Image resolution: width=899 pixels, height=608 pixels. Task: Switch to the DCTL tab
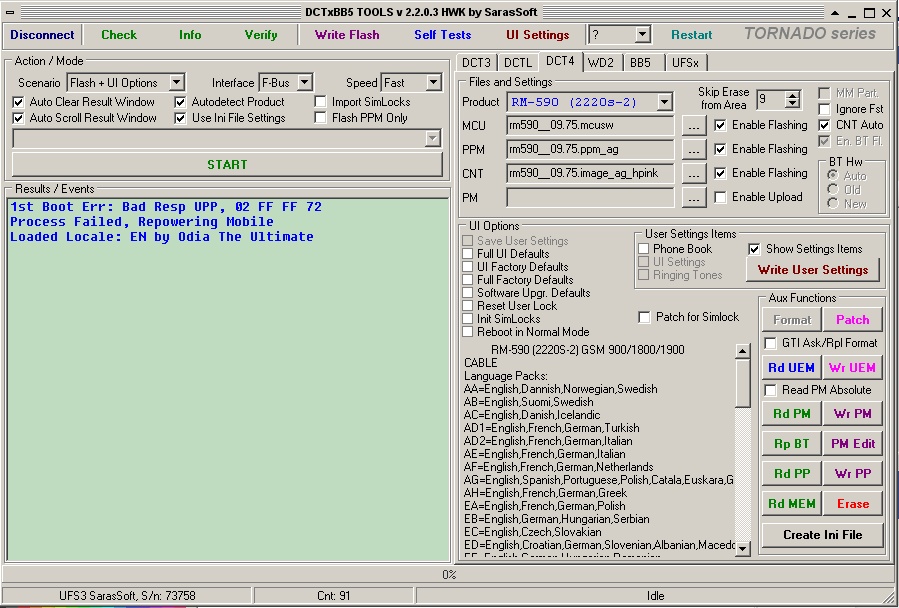518,63
